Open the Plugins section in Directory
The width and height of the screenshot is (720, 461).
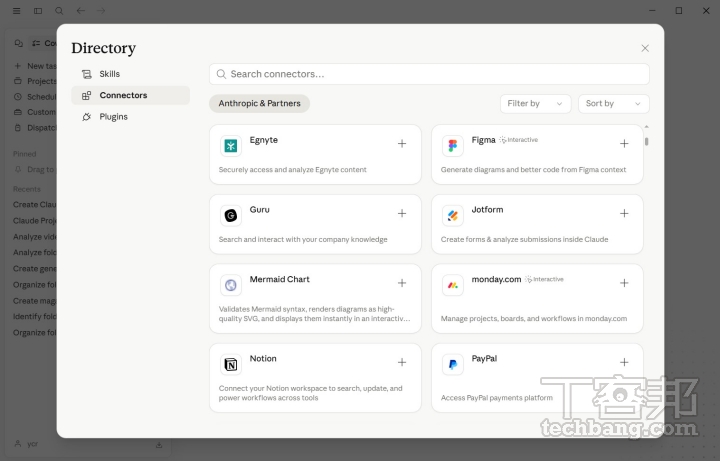tap(130, 117)
